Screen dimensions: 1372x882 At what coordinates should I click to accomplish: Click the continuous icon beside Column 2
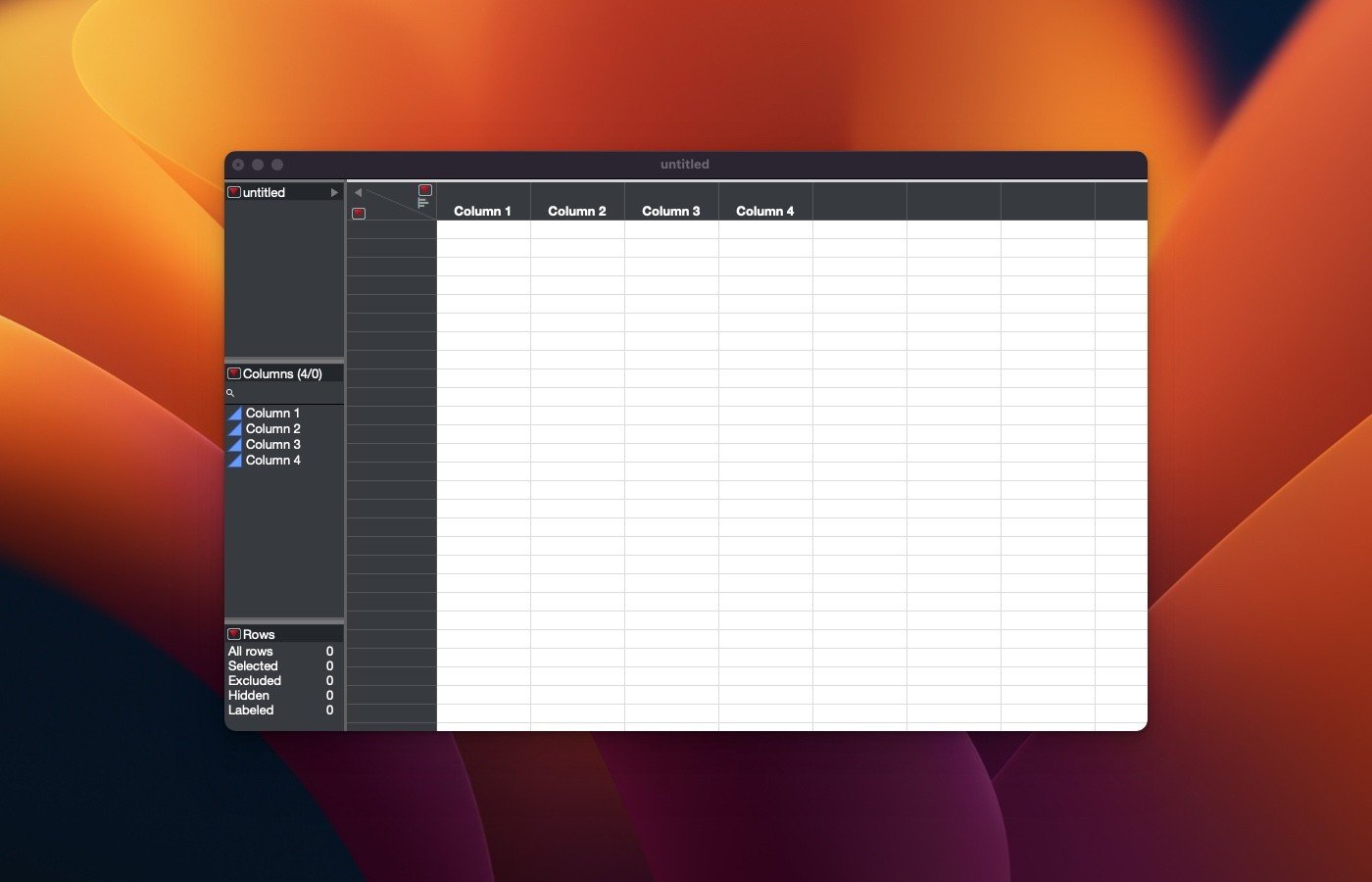point(235,429)
